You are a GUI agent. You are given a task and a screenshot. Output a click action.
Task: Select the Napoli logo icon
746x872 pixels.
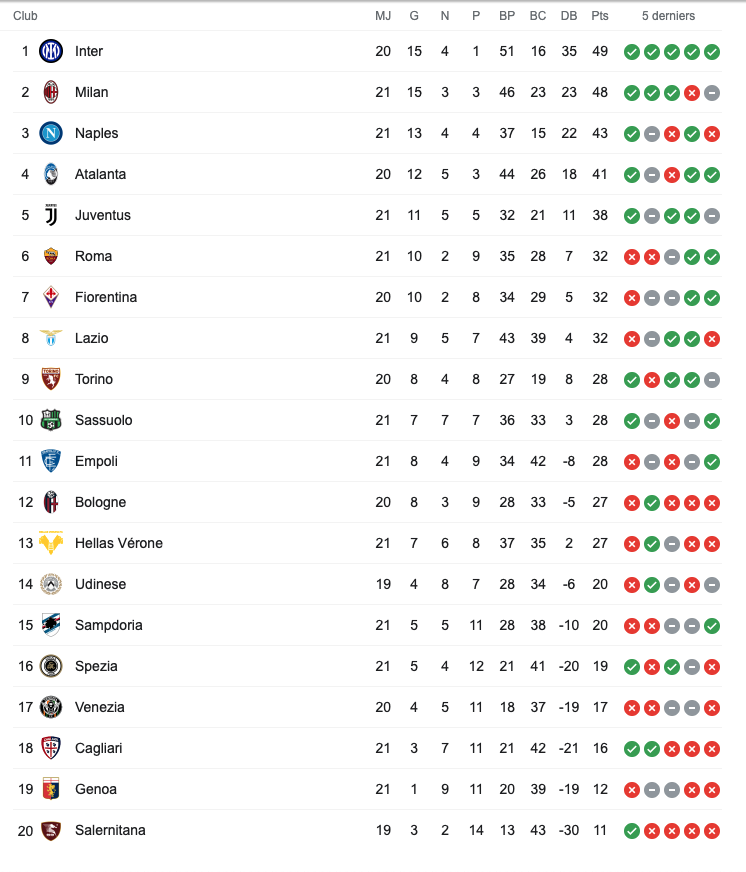(x=51, y=133)
